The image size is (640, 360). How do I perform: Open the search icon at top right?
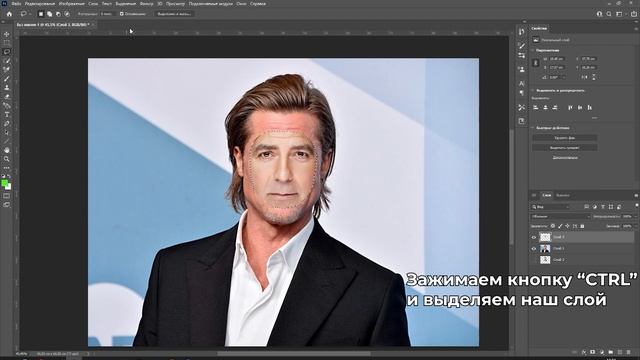pos(609,14)
